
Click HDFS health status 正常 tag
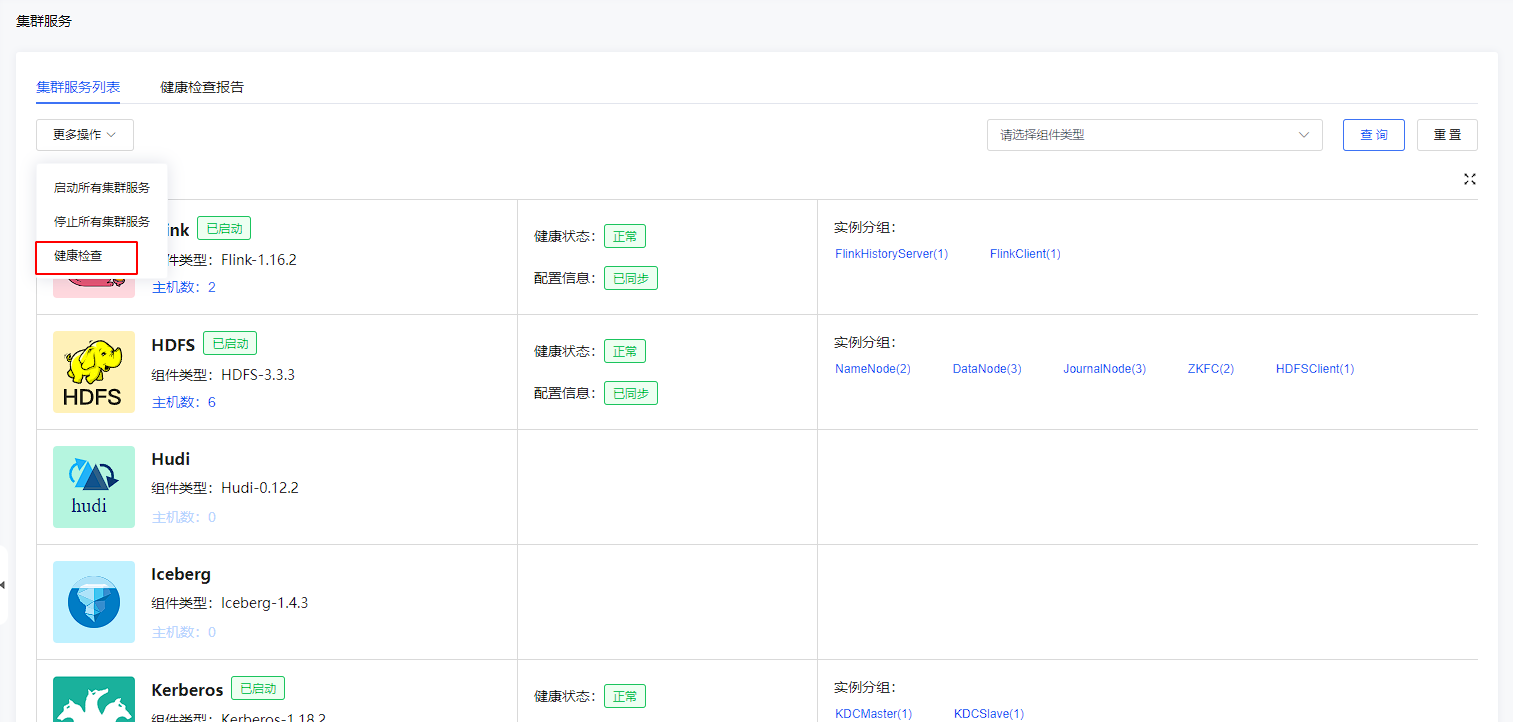pyautogui.click(x=625, y=351)
